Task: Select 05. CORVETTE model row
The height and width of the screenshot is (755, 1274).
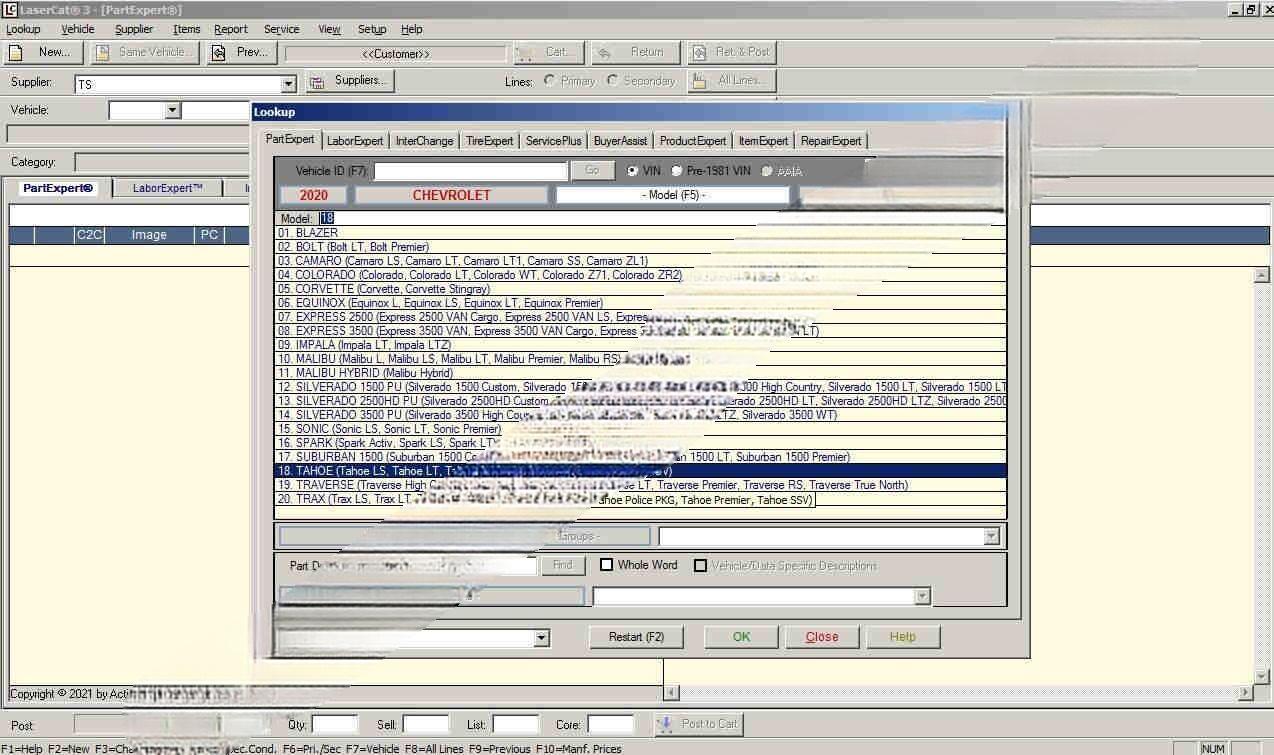Action: [641, 289]
